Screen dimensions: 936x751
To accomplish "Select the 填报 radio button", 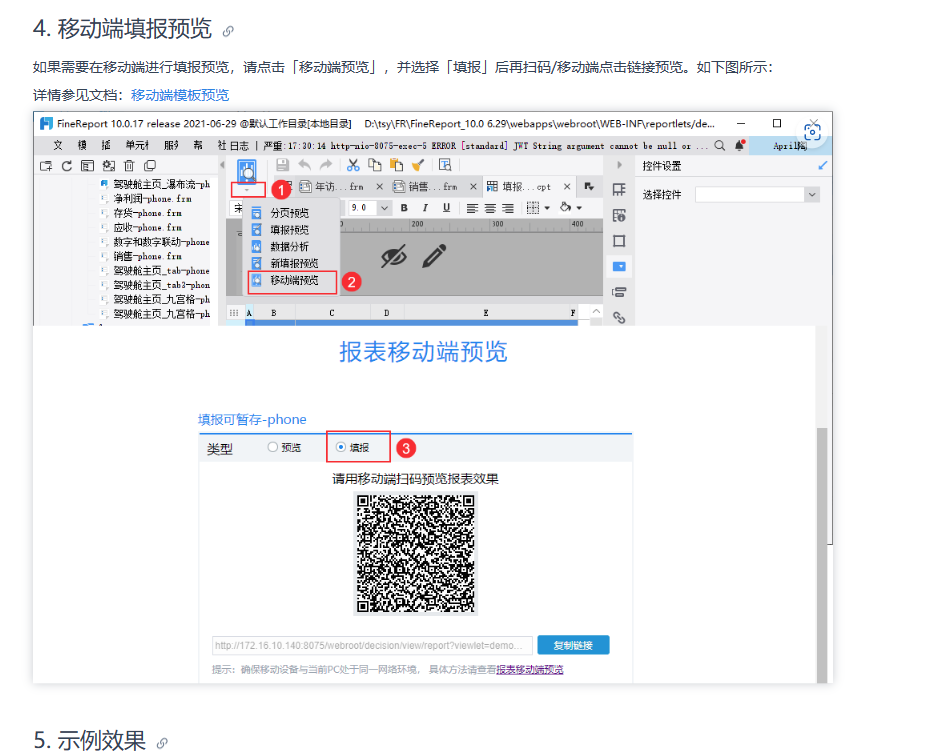I will (341, 447).
